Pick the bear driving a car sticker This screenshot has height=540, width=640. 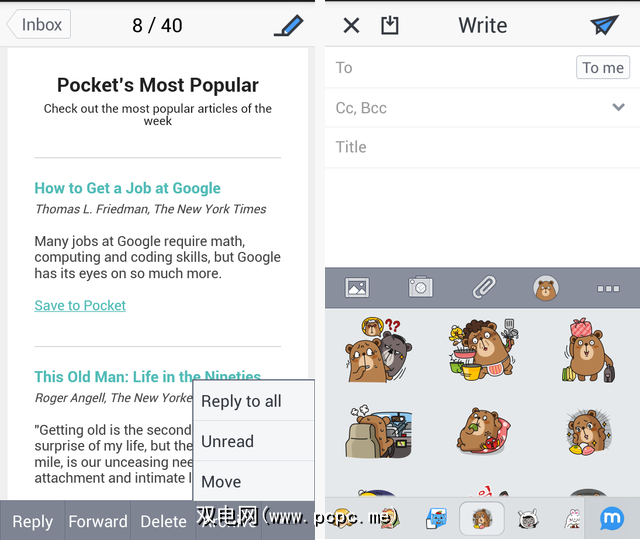point(379,431)
